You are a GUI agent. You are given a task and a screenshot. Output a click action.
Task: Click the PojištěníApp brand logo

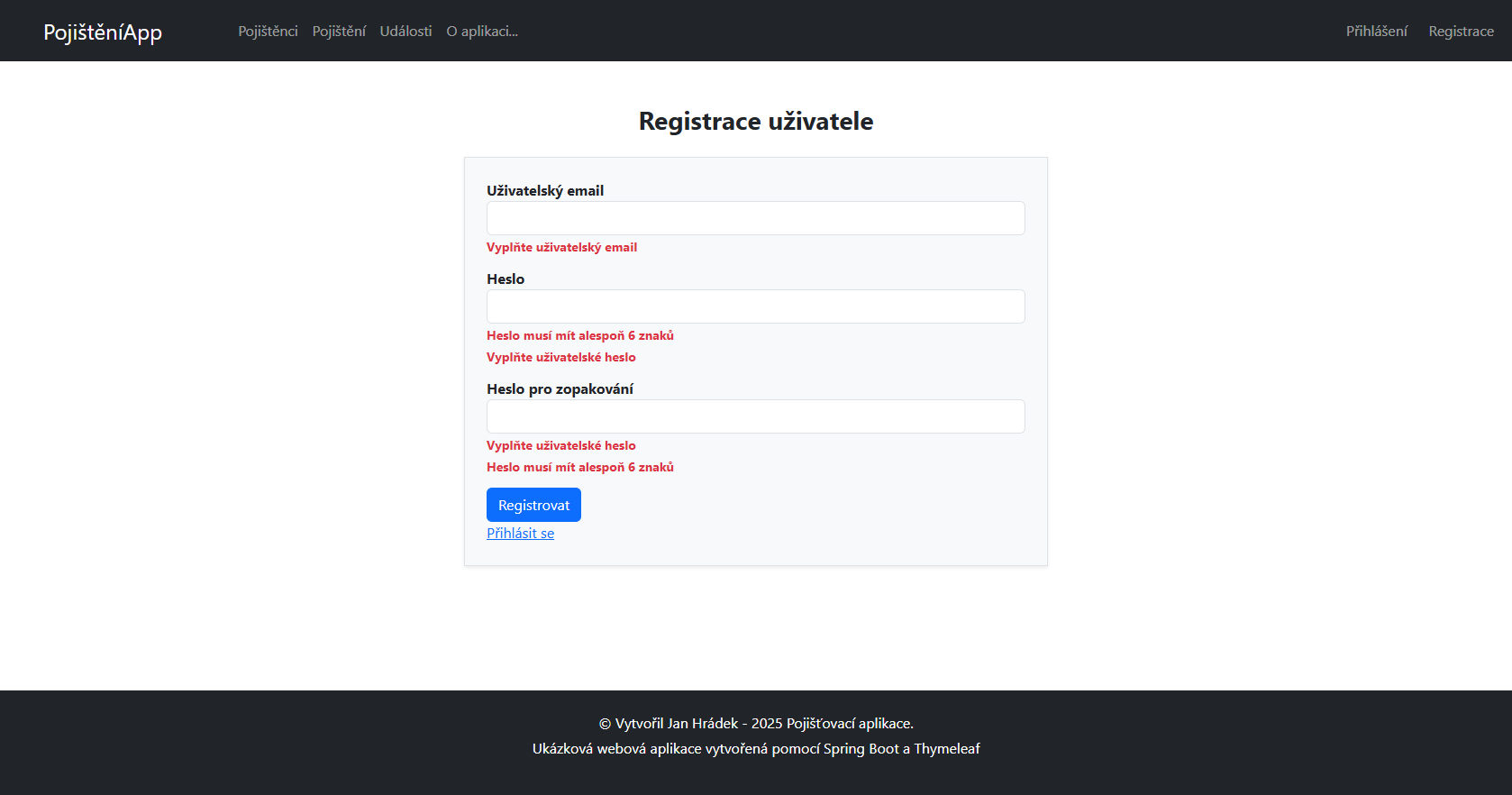(x=103, y=32)
